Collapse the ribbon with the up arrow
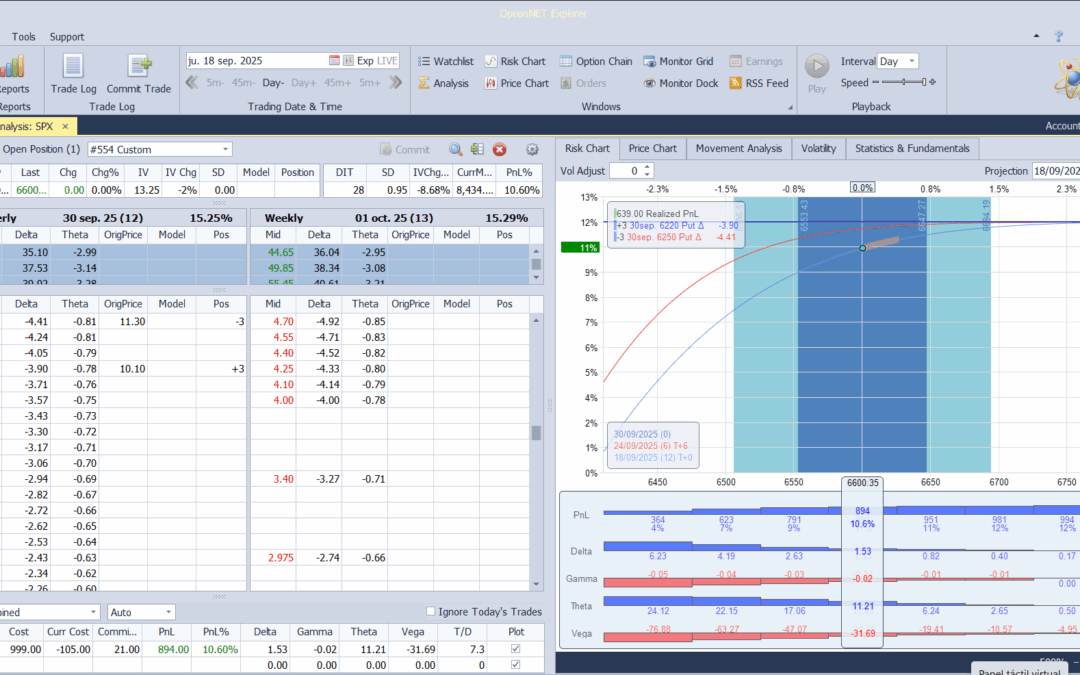The image size is (1080, 675). [1037, 36]
